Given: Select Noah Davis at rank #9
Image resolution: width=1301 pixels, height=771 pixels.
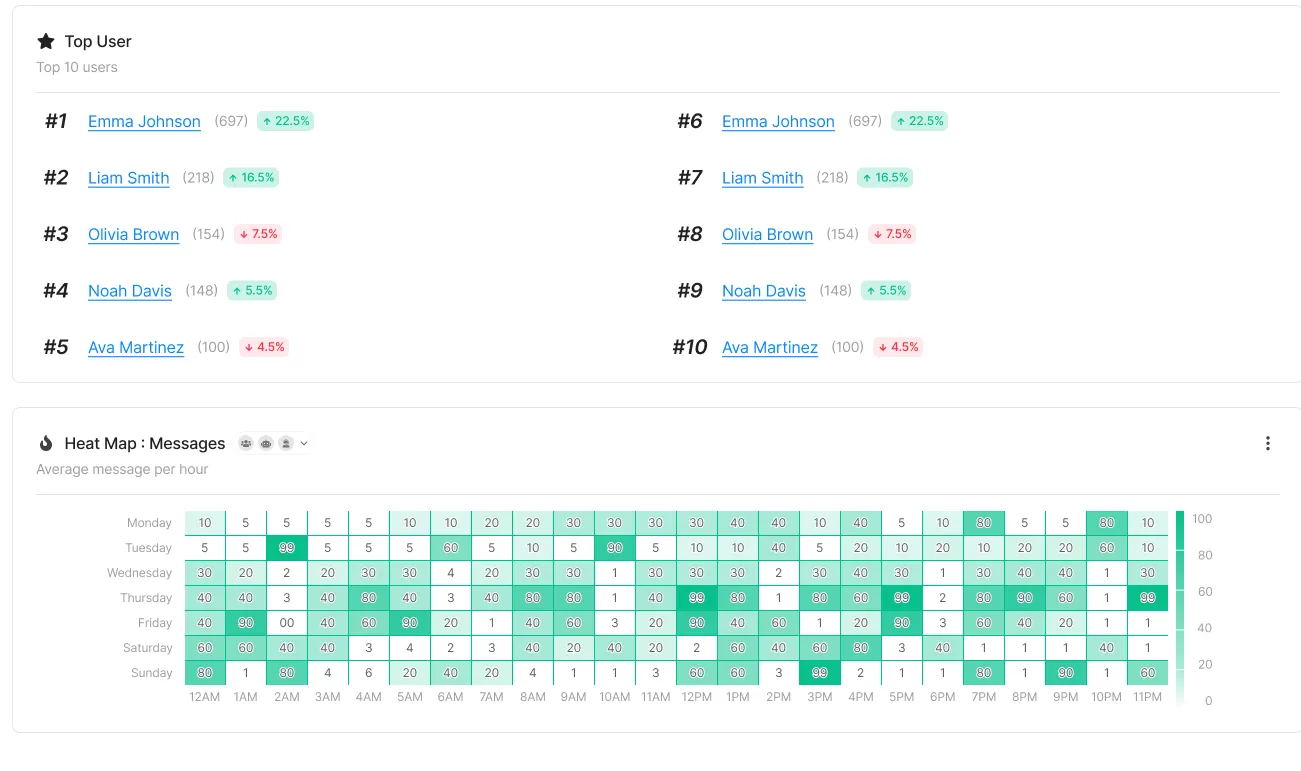Looking at the screenshot, I should (x=764, y=291).
